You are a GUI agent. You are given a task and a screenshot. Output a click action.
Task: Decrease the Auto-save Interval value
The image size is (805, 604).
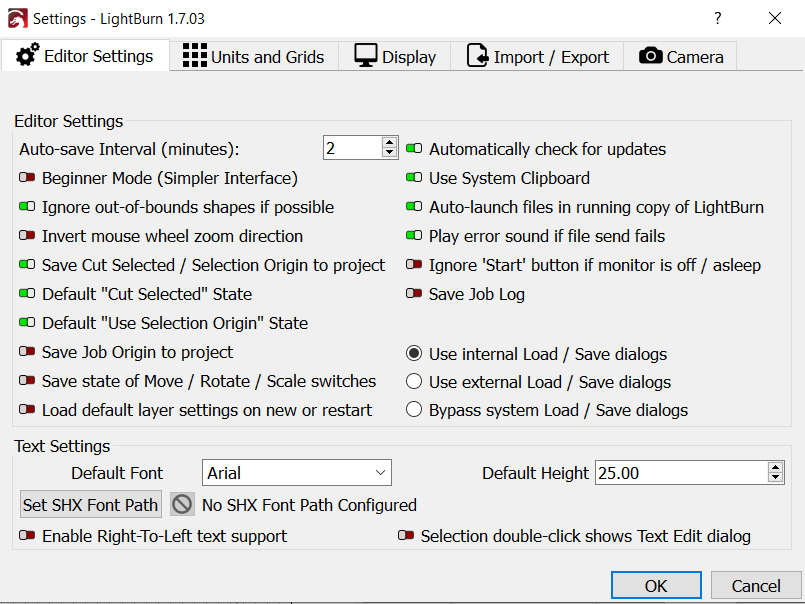point(390,153)
